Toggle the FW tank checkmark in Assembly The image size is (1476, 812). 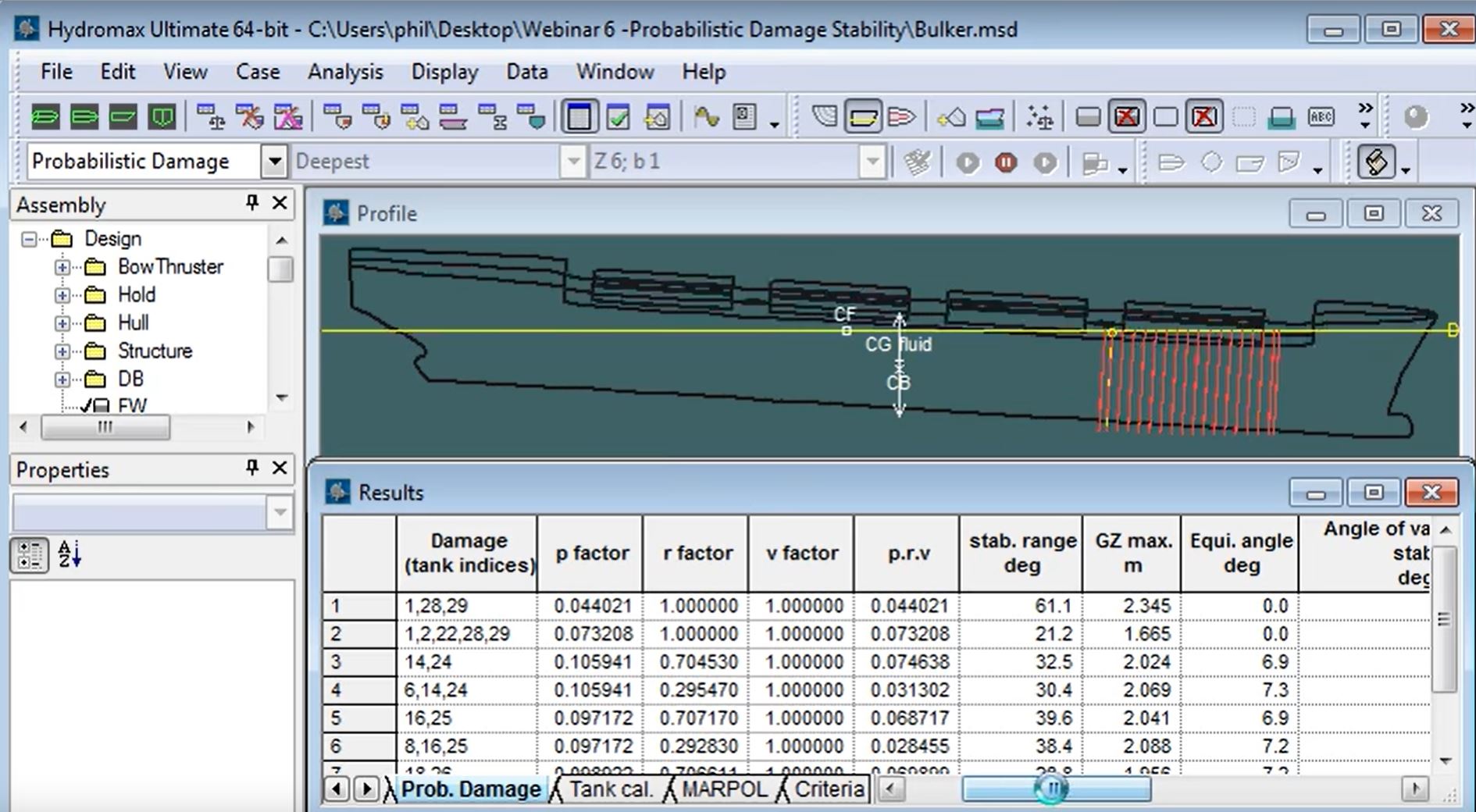point(87,405)
